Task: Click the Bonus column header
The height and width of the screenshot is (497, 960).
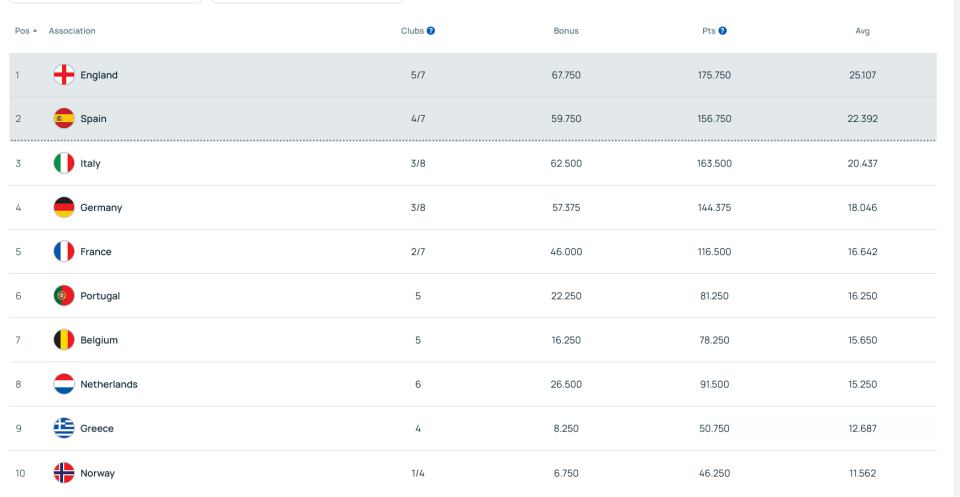Action: (x=566, y=31)
